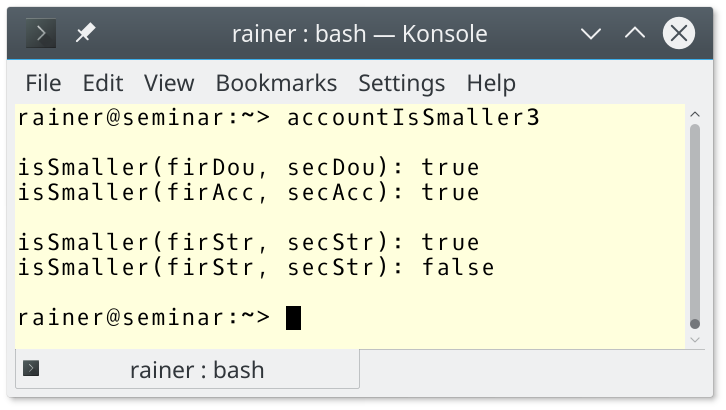Open the Help menu
The width and height of the screenshot is (726, 410).
coord(491,83)
